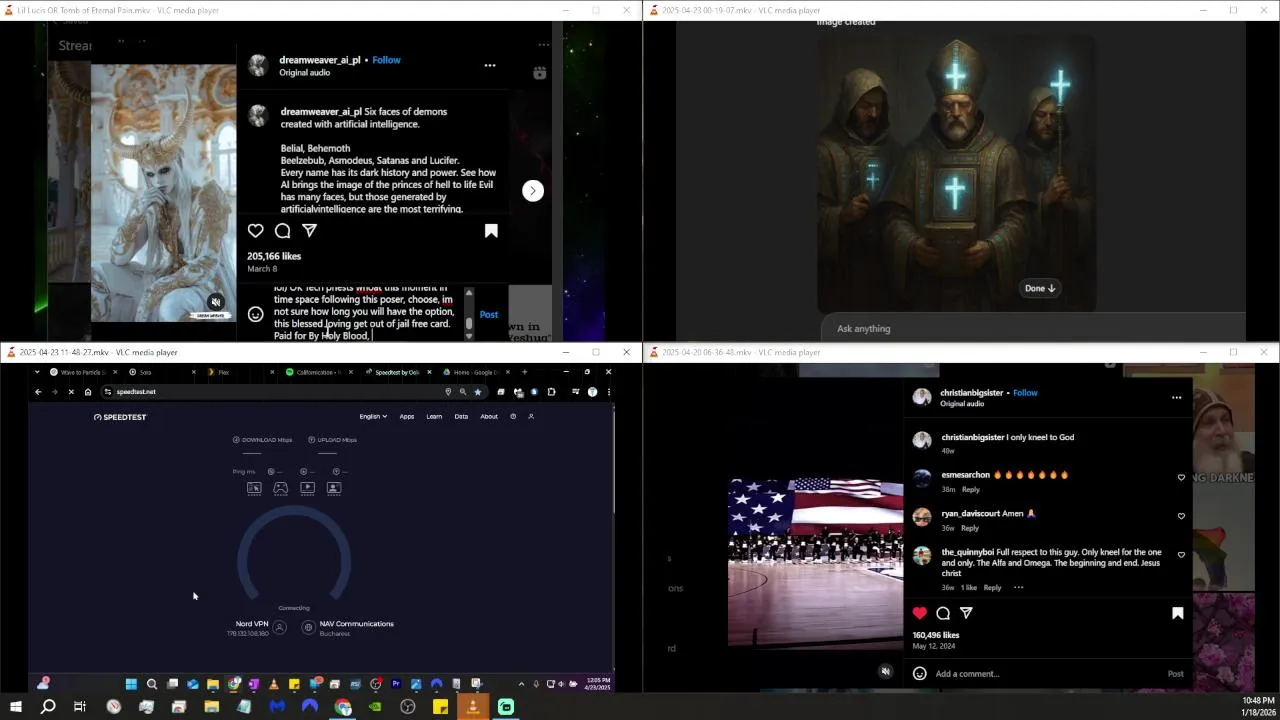Viewport: 1280px width, 720px height.
Task: Click the AI-generated priests image
Action: [x=957, y=173]
